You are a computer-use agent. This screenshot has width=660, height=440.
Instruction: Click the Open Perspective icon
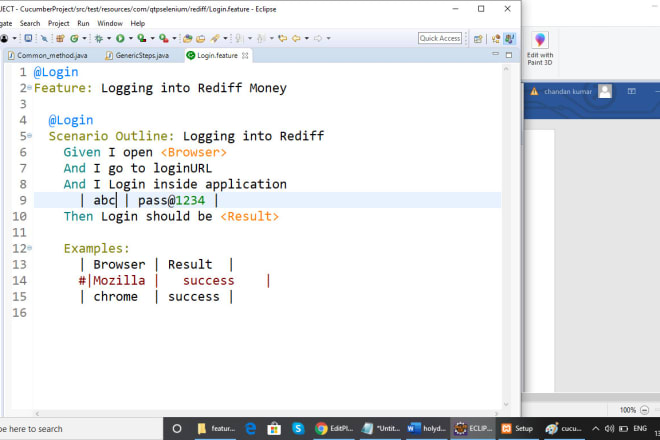478,39
